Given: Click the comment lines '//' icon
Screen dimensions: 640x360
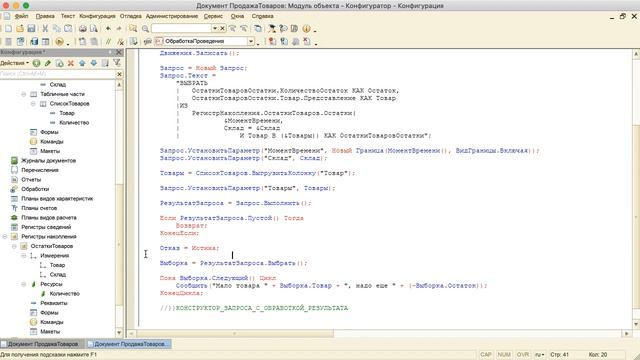Looking at the screenshot, I should (109, 41).
